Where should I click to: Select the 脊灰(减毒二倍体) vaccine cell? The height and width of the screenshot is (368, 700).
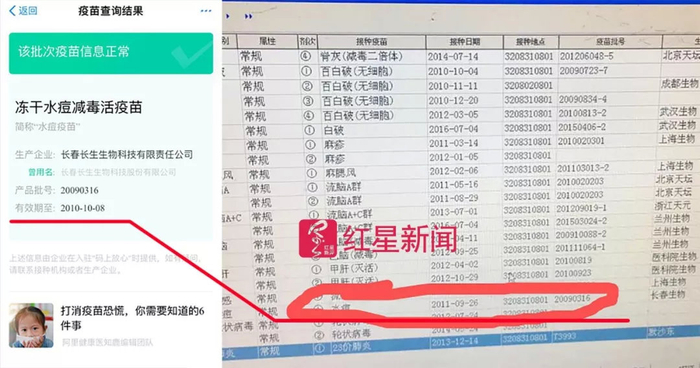point(361,56)
